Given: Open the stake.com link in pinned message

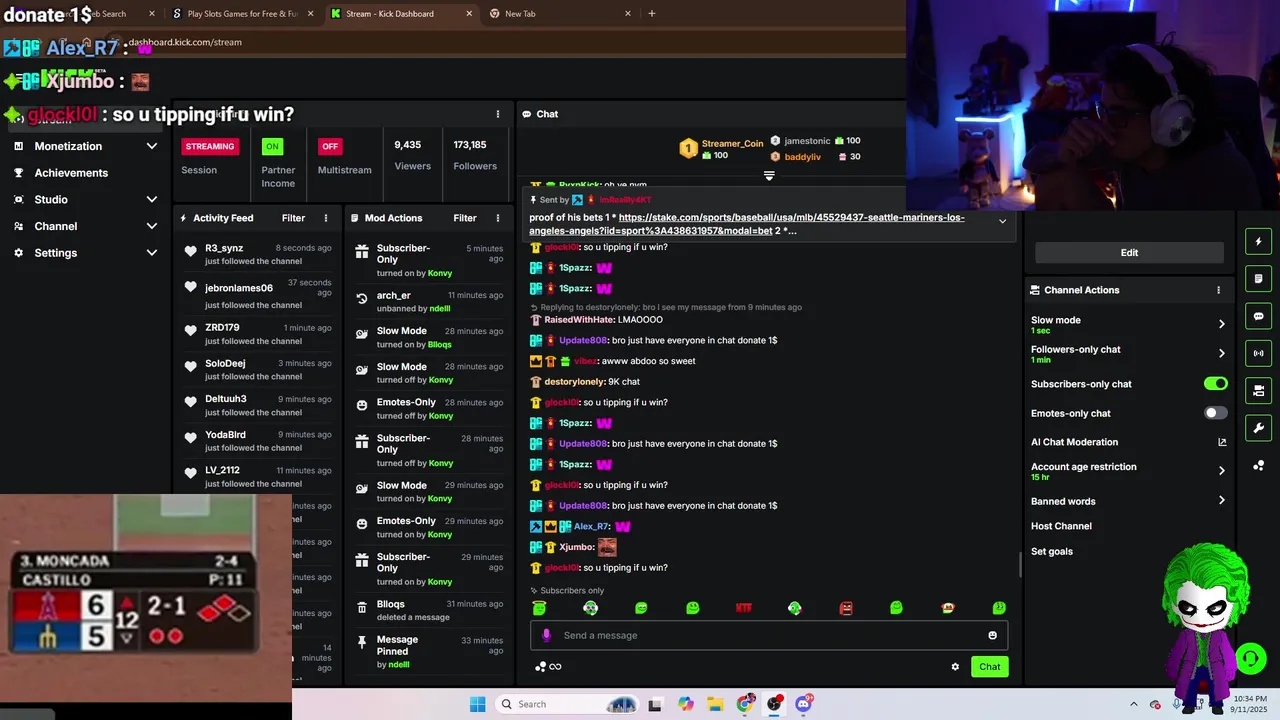Looking at the screenshot, I should 747,224.
